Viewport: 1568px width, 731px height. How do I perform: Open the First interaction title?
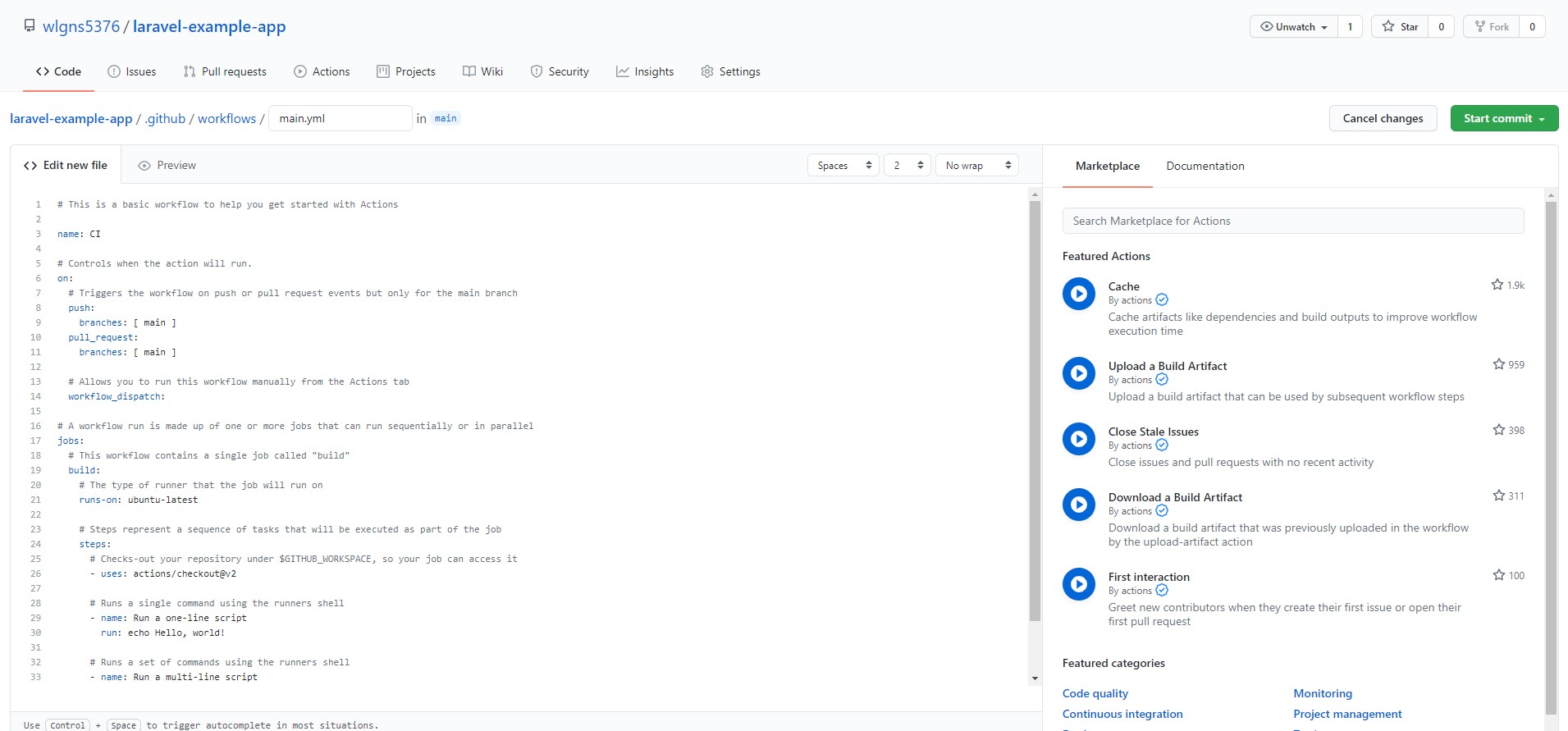[1149, 577]
